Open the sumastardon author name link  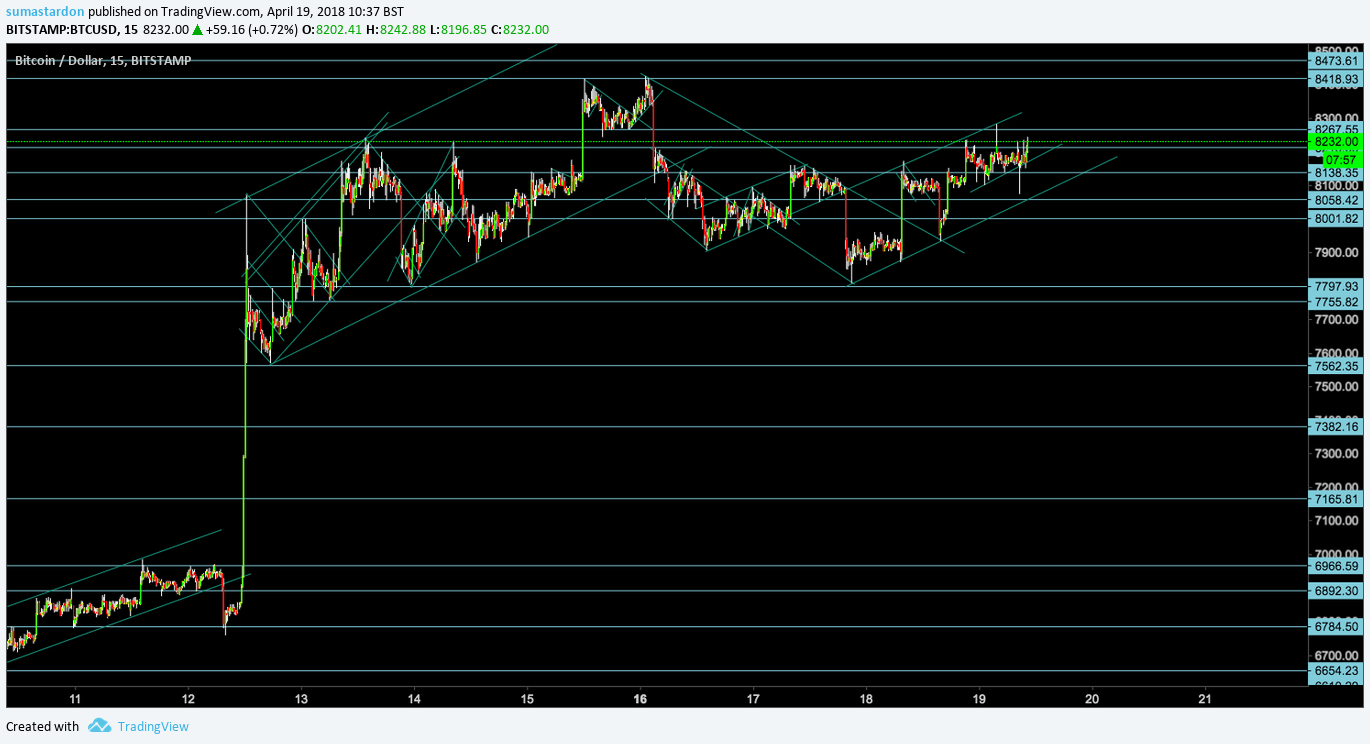[x=43, y=11]
